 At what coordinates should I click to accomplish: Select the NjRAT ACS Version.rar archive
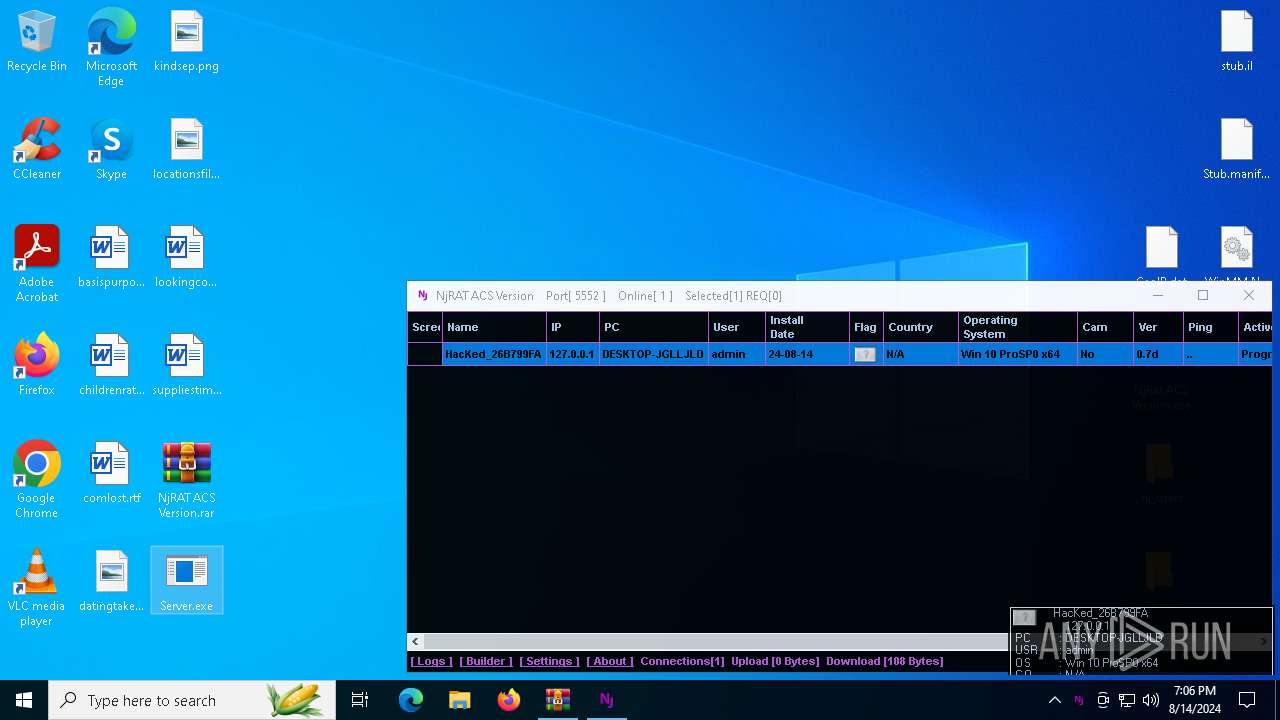coord(186,480)
